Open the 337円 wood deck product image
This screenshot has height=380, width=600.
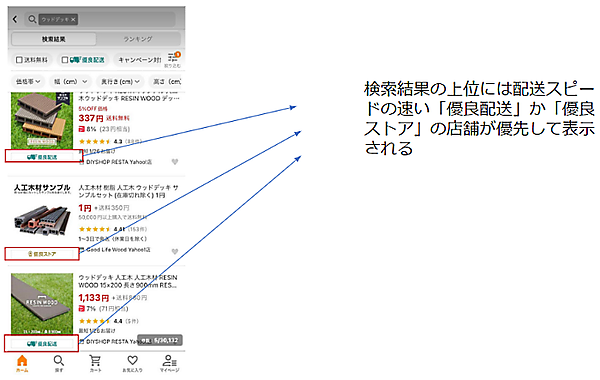pyautogui.click(x=42, y=121)
